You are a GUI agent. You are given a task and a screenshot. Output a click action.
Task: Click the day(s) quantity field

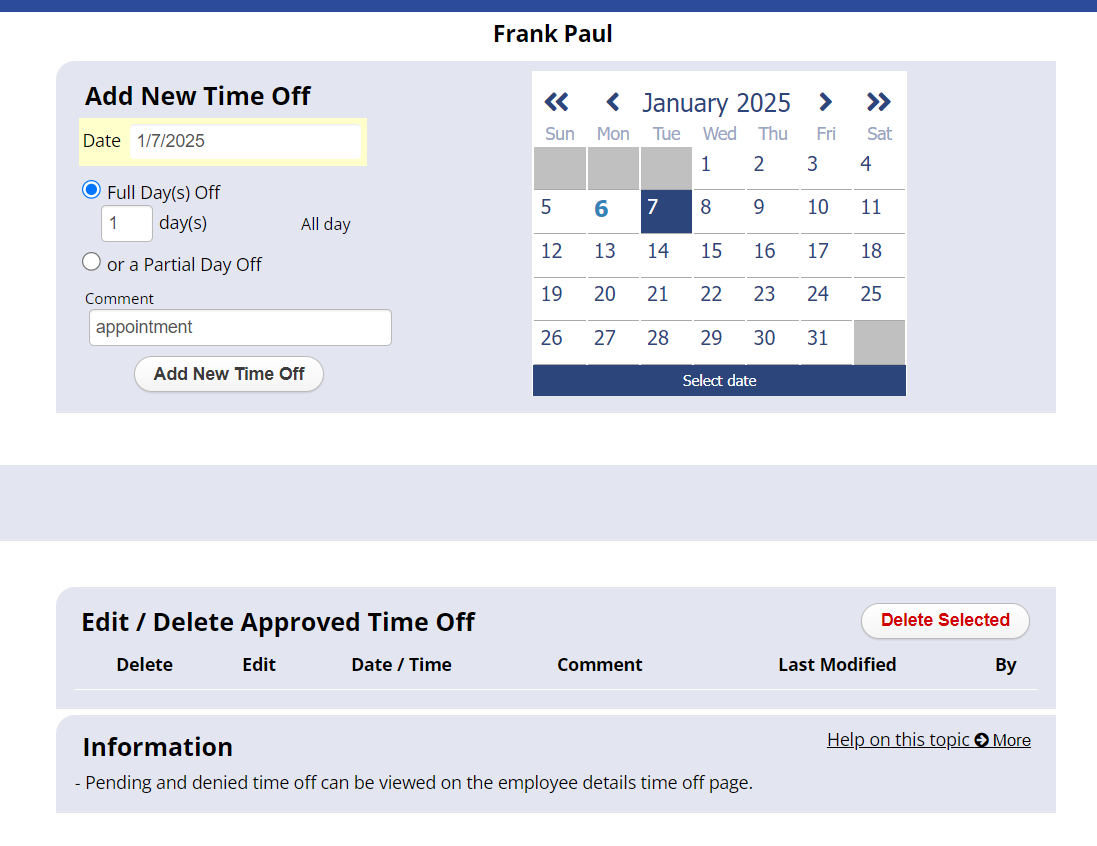click(127, 223)
